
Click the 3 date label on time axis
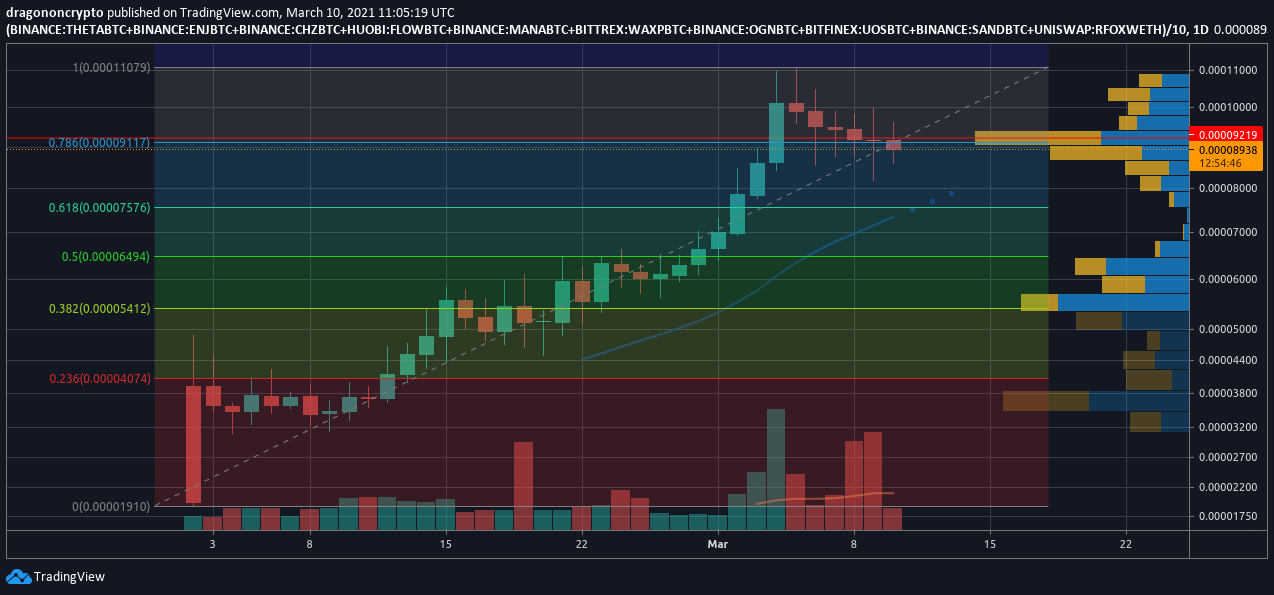(212, 544)
